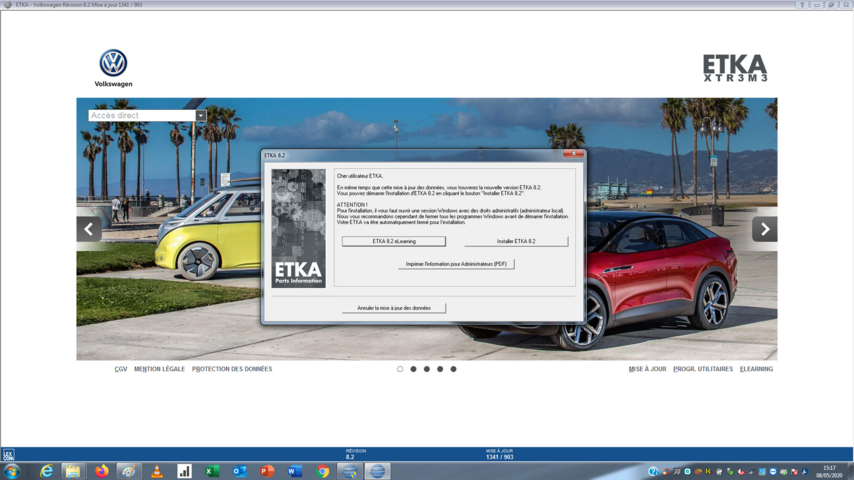Open TeamViewer tray icon

[x=773, y=471]
